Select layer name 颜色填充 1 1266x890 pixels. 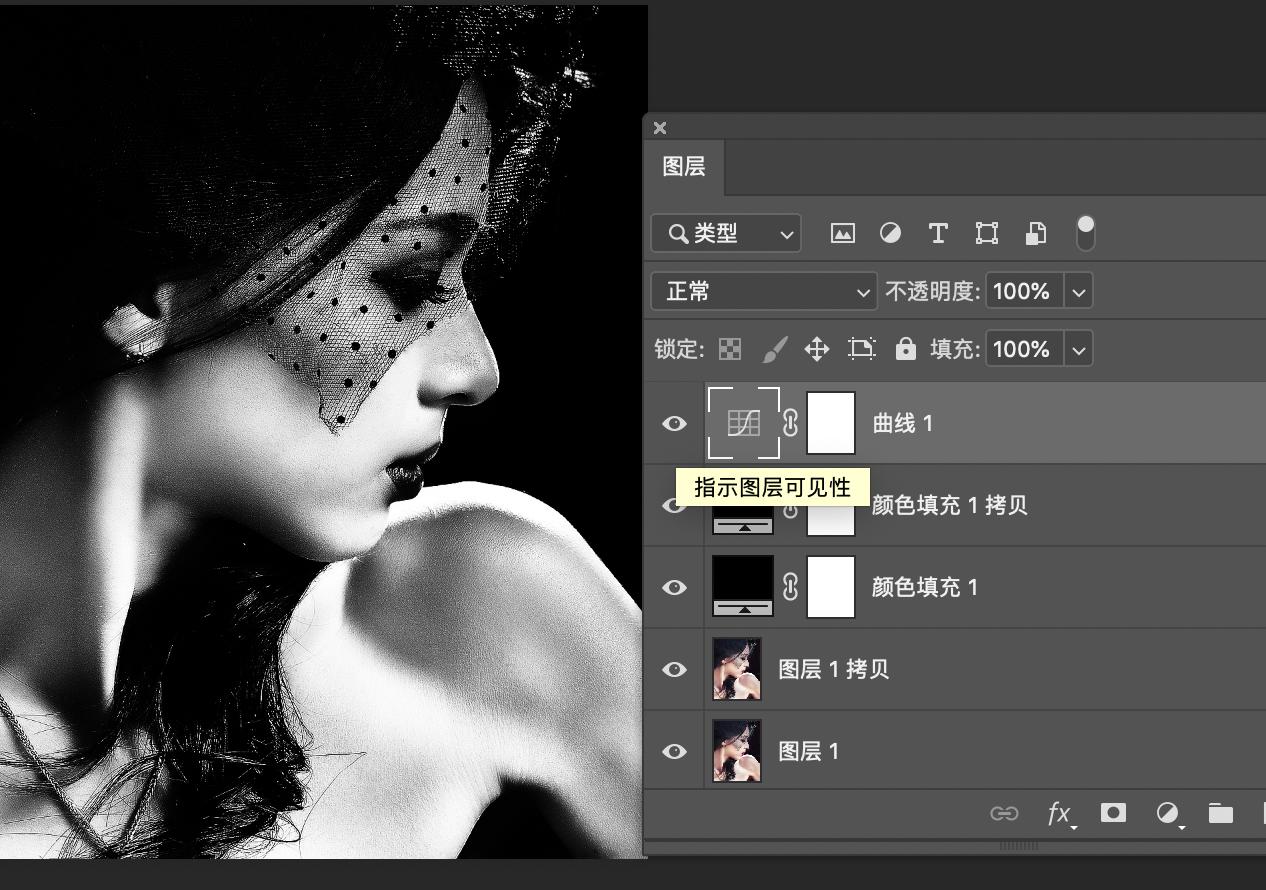(925, 588)
